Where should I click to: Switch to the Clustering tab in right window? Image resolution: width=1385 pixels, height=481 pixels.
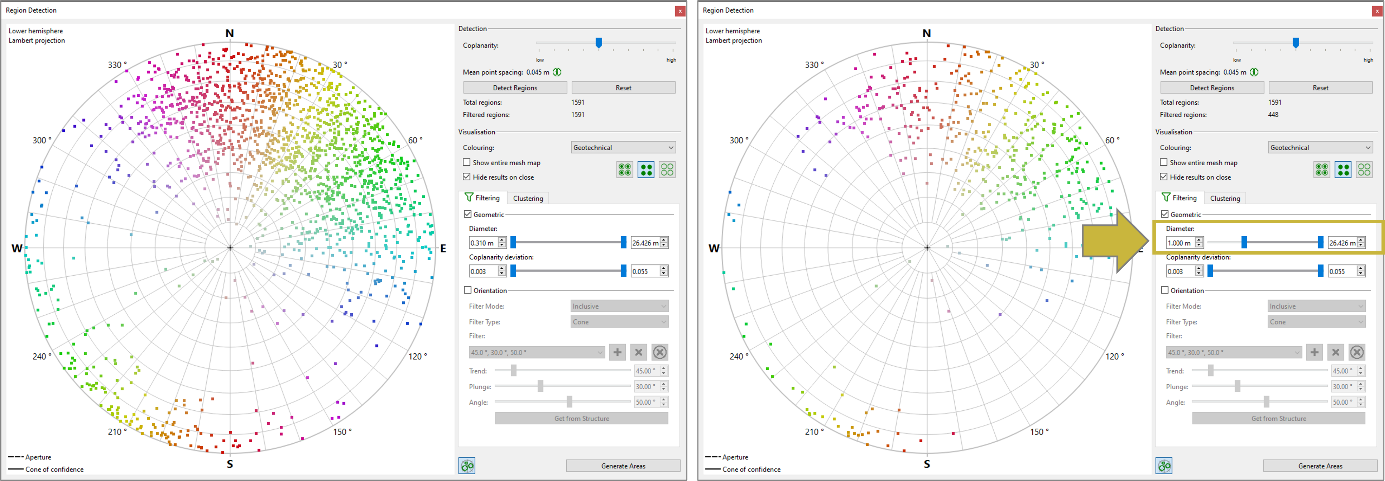pyautogui.click(x=1224, y=198)
